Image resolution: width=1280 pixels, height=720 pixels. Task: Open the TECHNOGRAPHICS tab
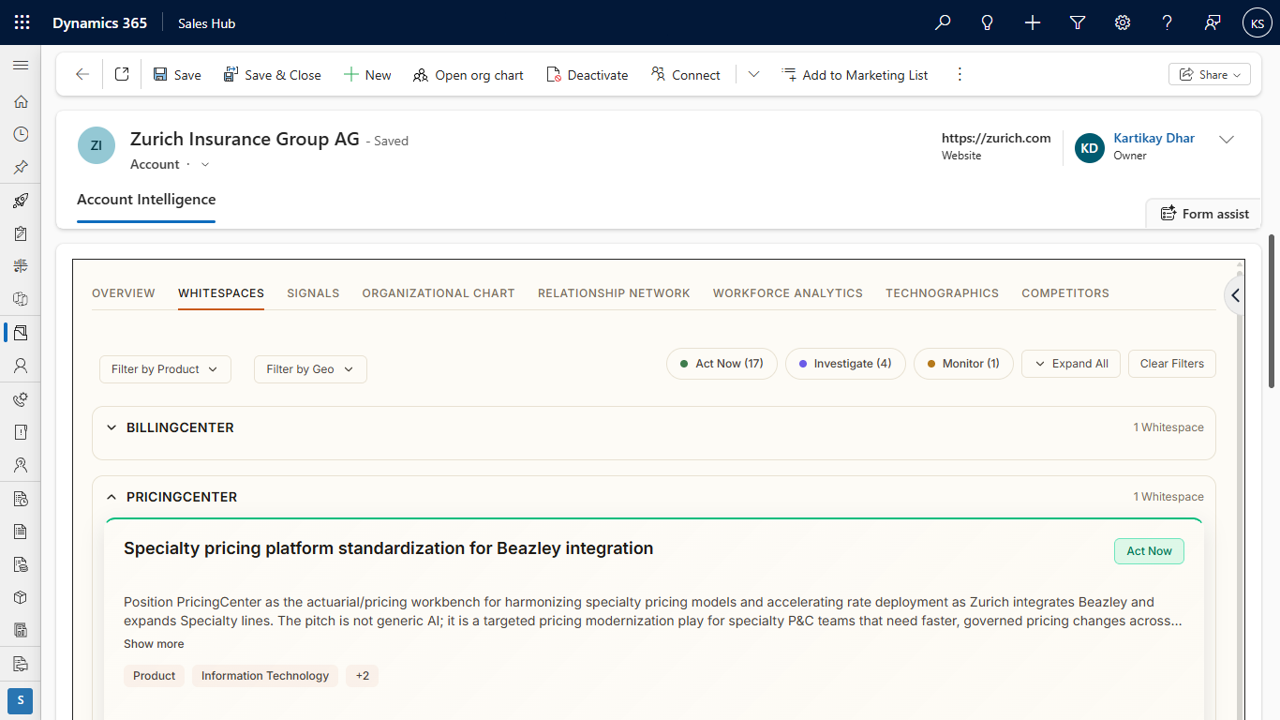(942, 293)
